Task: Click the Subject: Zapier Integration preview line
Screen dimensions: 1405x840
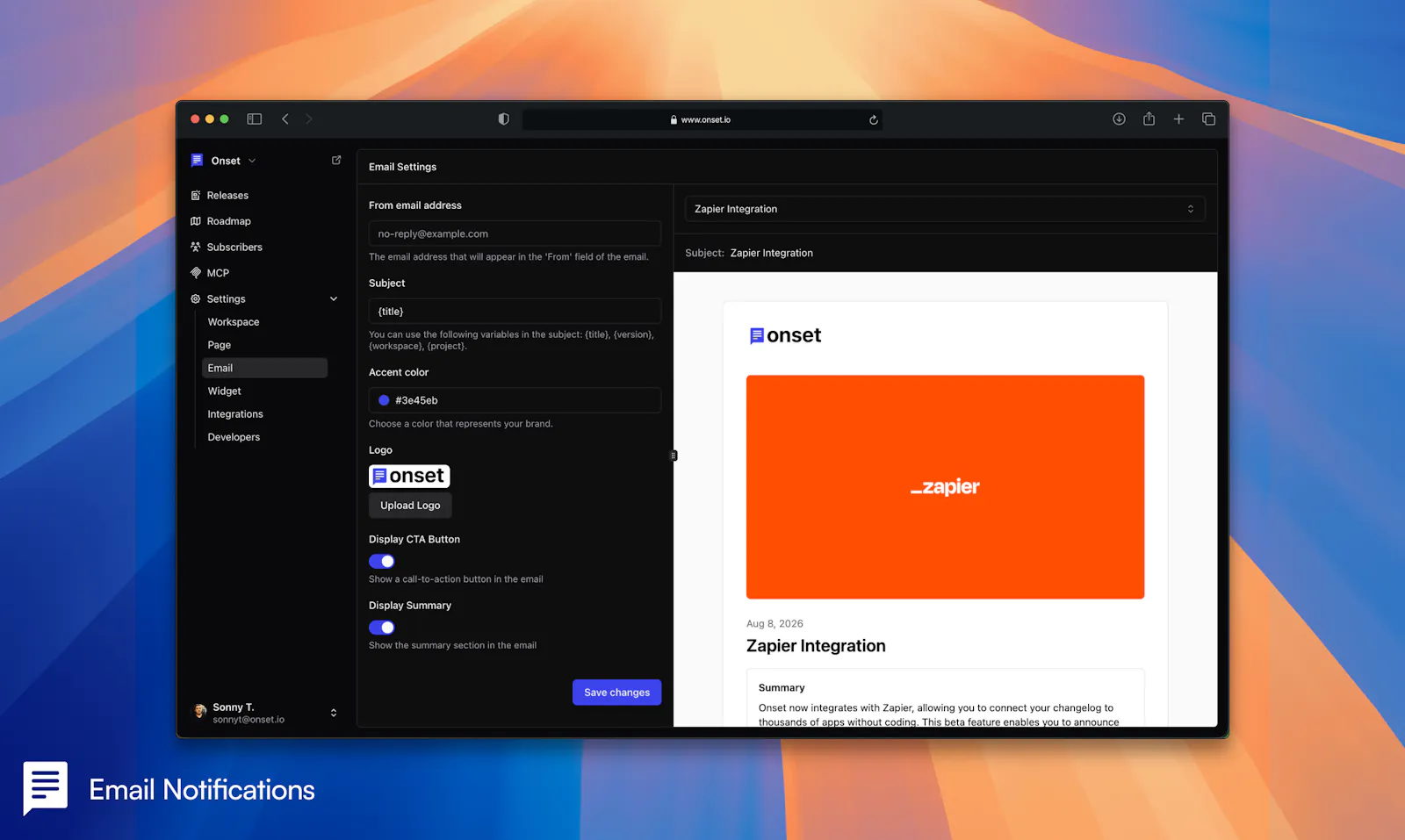Action: click(749, 253)
